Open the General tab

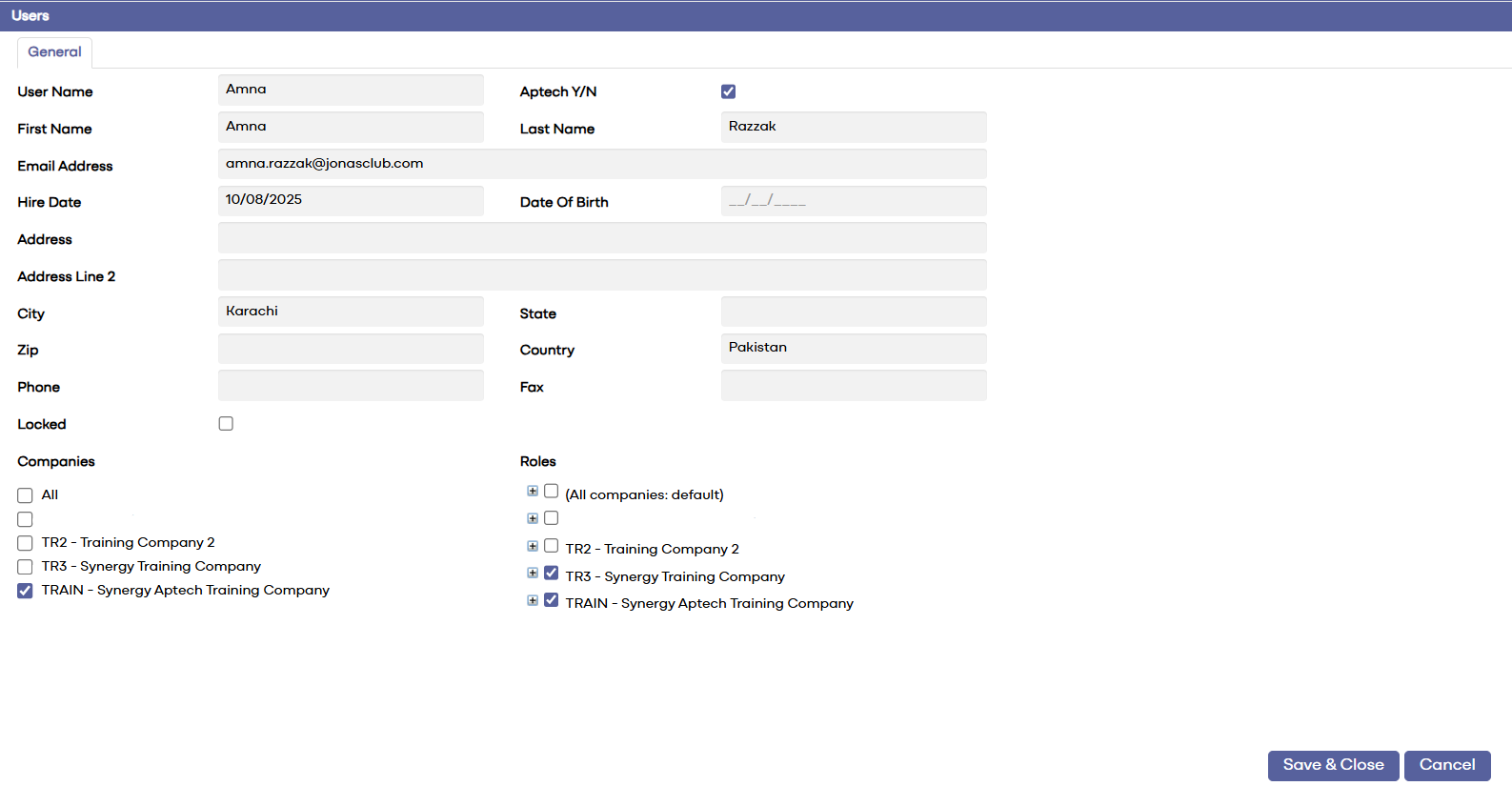[x=54, y=52]
